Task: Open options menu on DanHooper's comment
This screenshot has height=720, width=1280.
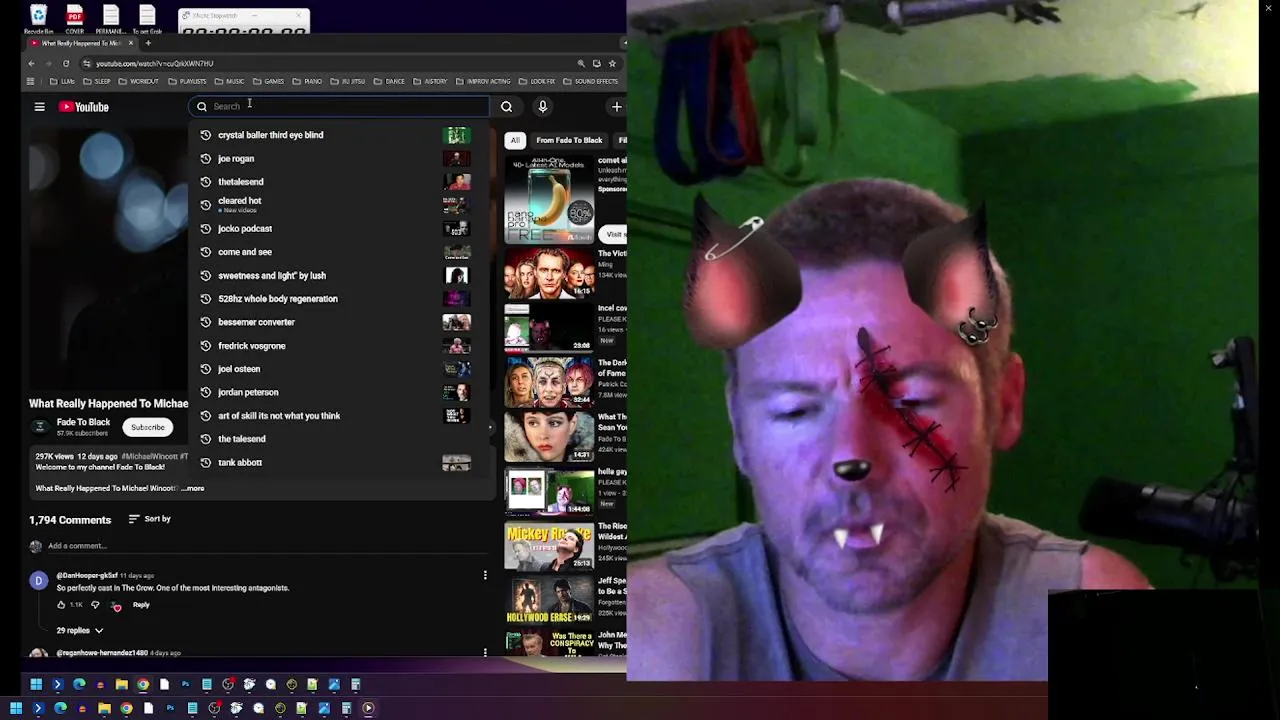Action: [x=485, y=576]
